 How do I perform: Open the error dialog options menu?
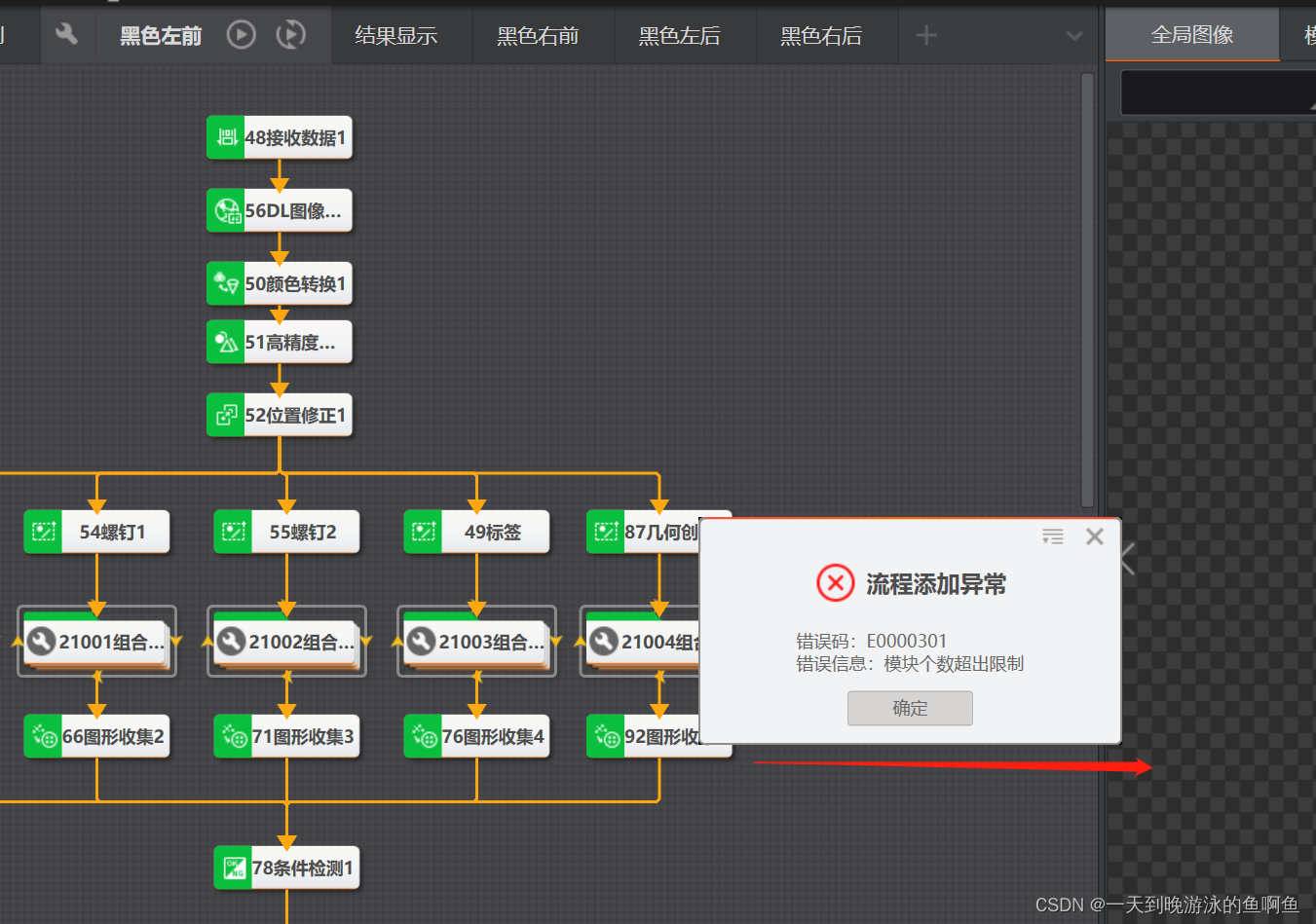(x=1052, y=536)
